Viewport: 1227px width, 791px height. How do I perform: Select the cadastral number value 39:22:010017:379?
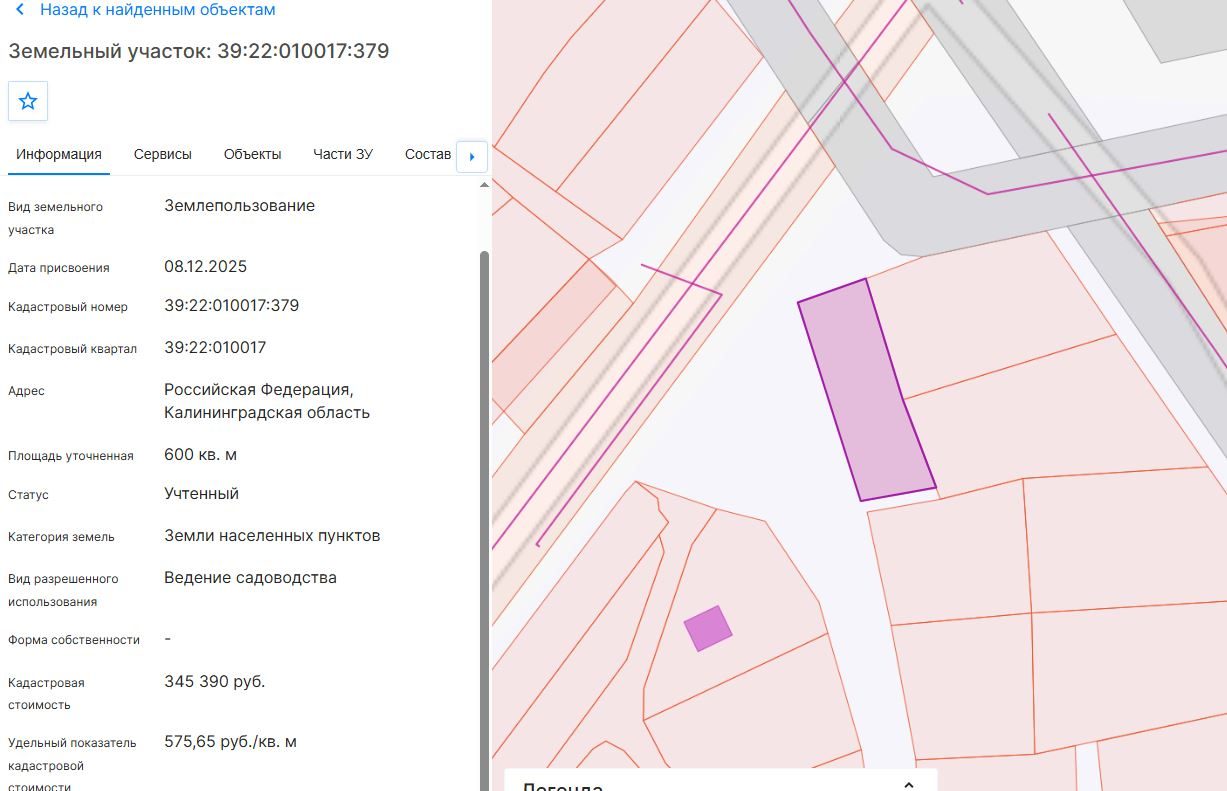pos(232,305)
